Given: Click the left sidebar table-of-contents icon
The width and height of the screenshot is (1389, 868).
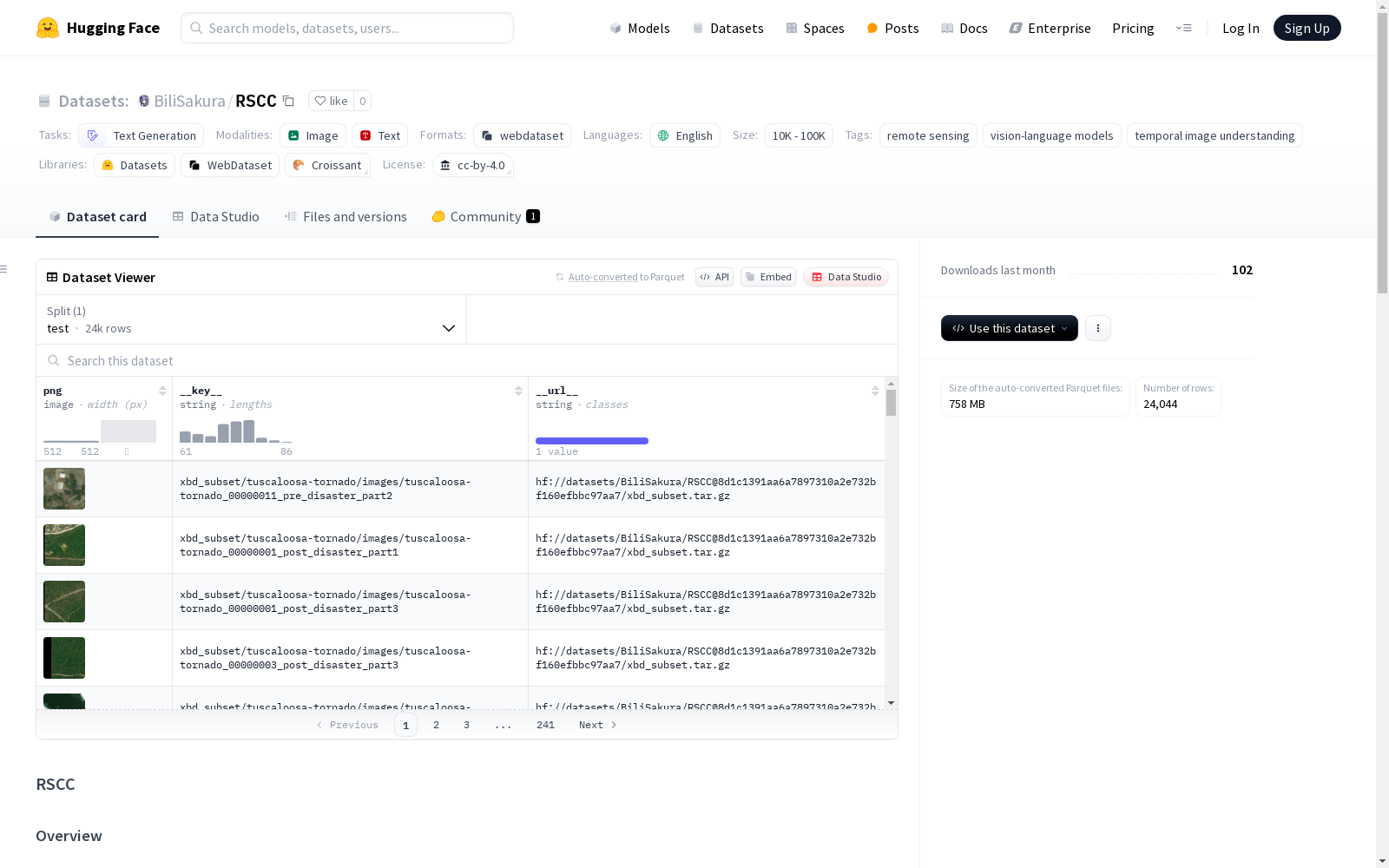Looking at the screenshot, I should 4,269.
